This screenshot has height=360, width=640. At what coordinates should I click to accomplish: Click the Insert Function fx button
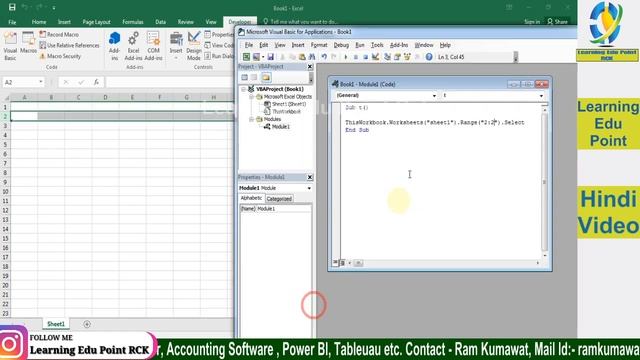[x=96, y=82]
